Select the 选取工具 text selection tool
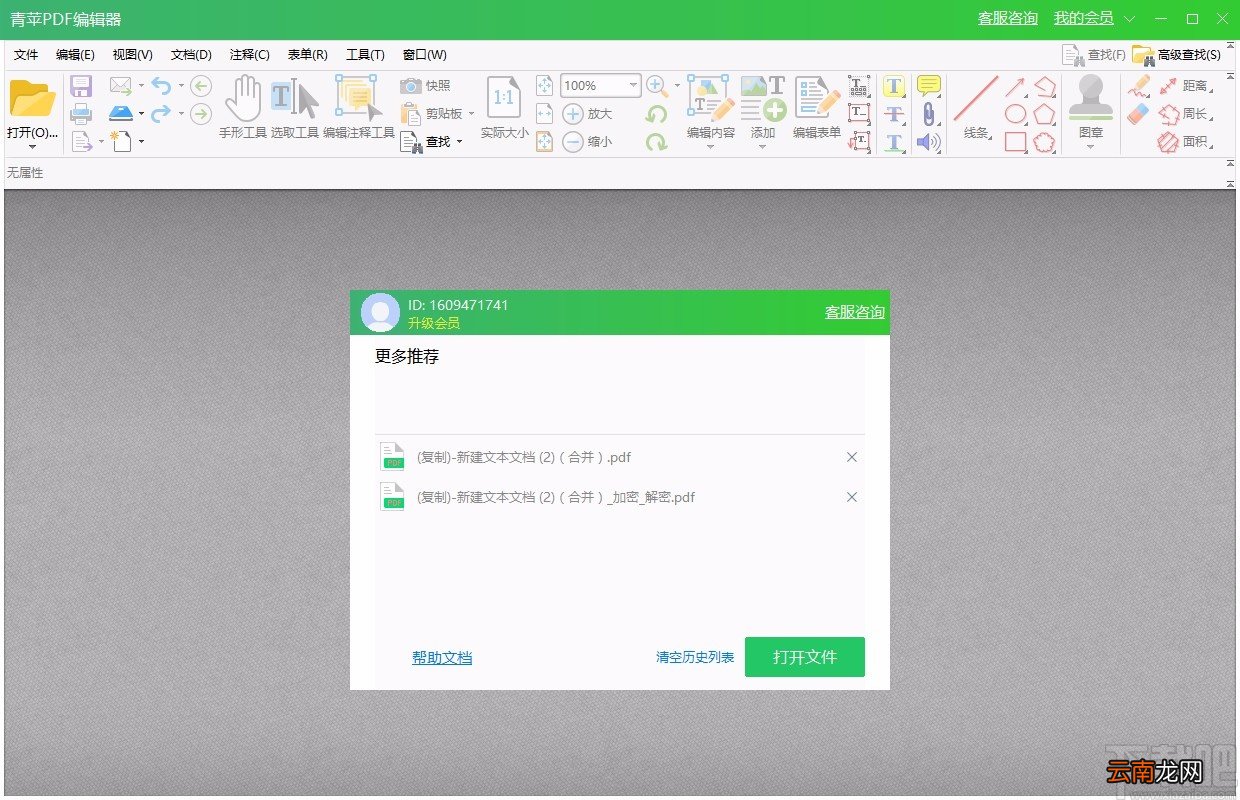1240x800 pixels. [295, 108]
